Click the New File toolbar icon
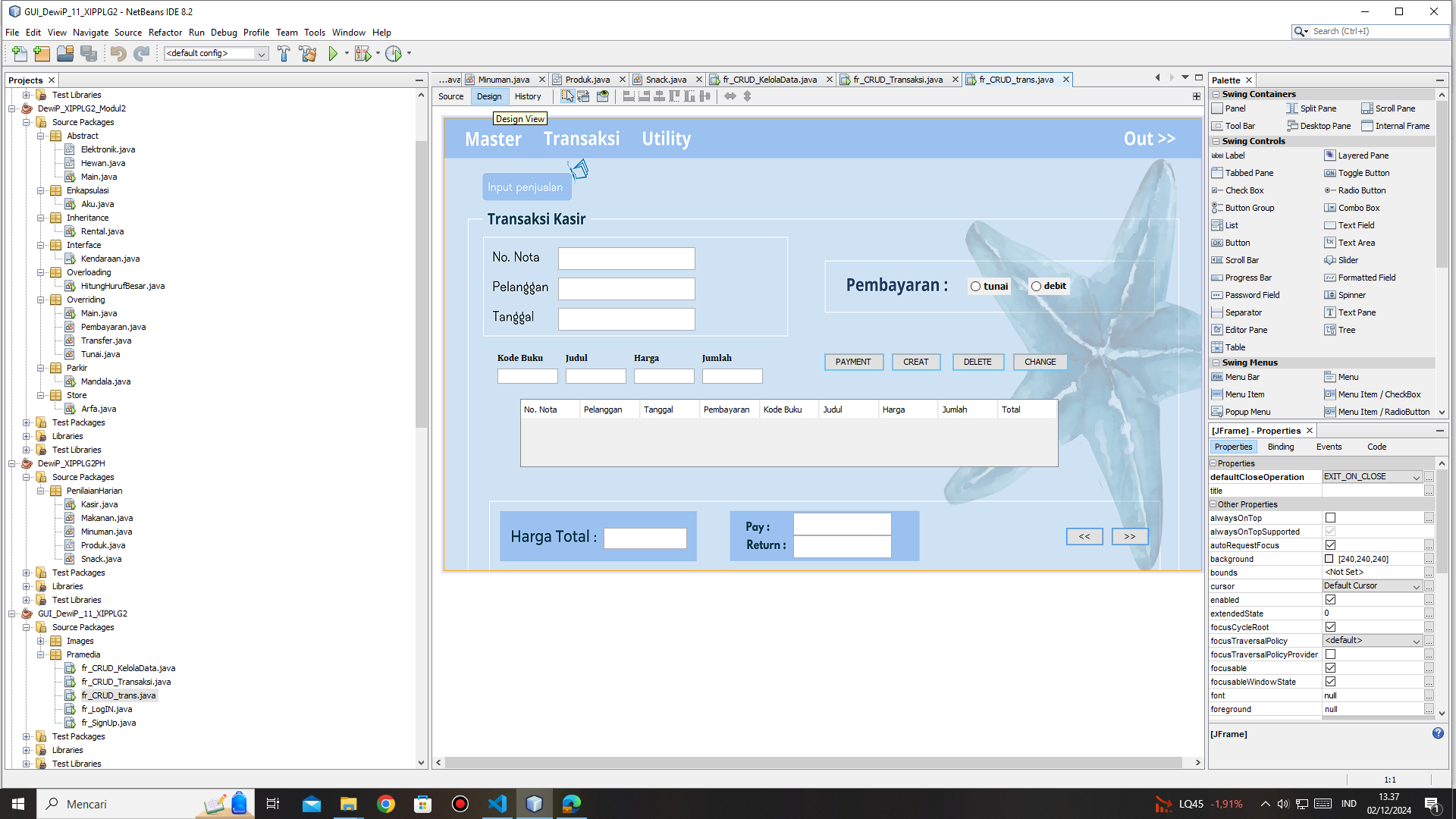 pyautogui.click(x=20, y=54)
